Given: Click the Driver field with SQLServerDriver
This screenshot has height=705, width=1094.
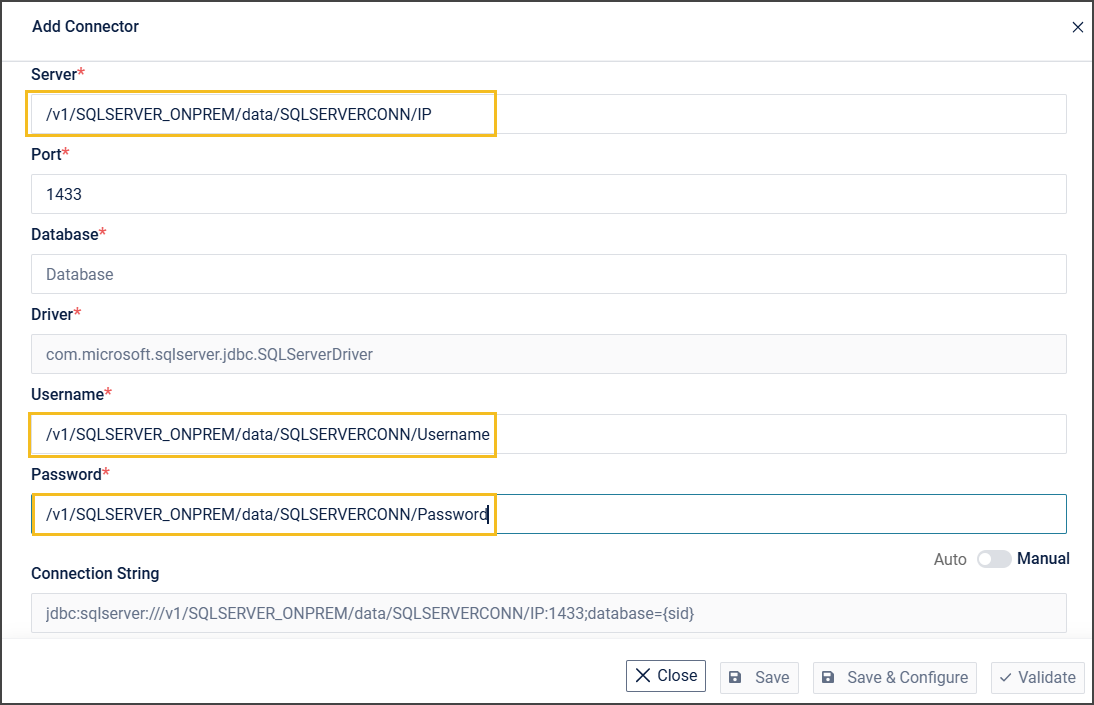Looking at the screenshot, I should click(x=548, y=354).
